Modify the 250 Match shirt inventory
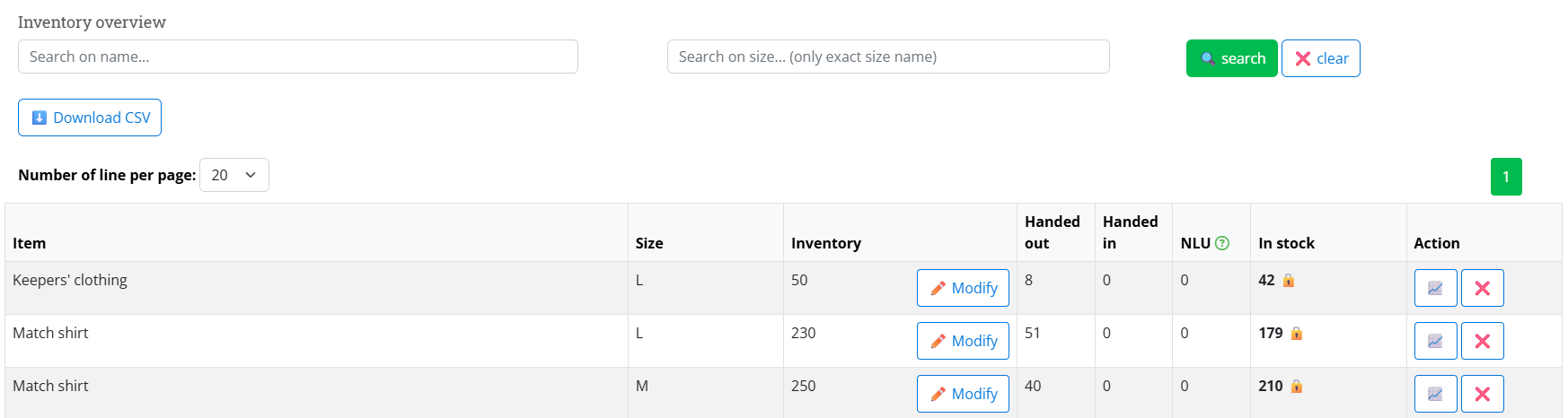 pyautogui.click(x=963, y=394)
